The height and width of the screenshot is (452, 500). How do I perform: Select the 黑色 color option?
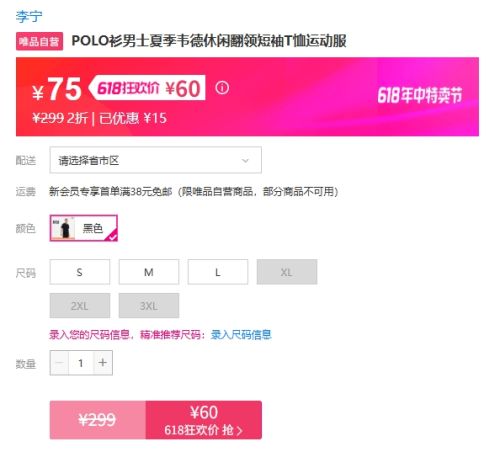[84, 228]
